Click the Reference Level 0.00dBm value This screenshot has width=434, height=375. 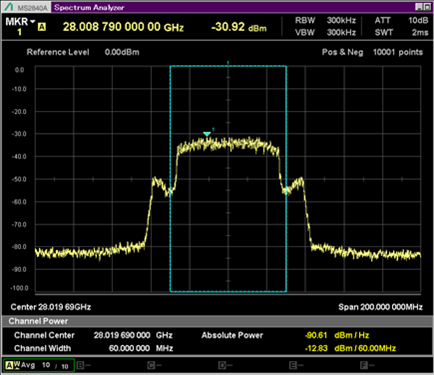[122, 52]
